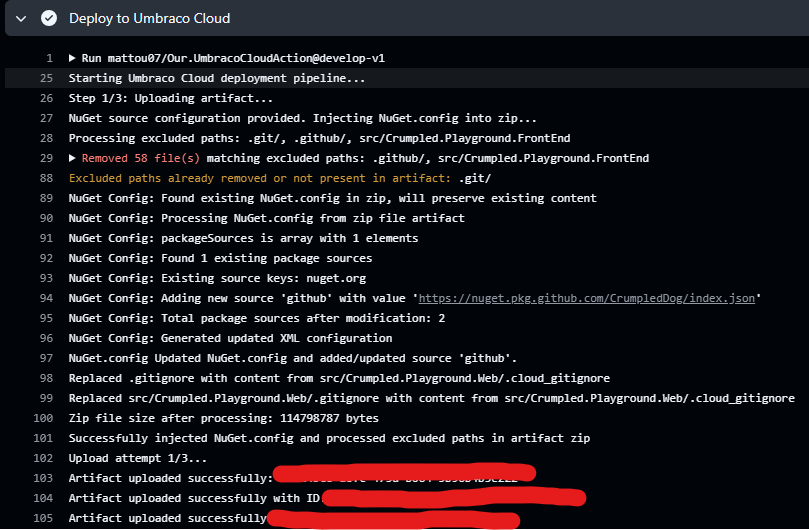Click line number 94 in the log

coord(45,298)
